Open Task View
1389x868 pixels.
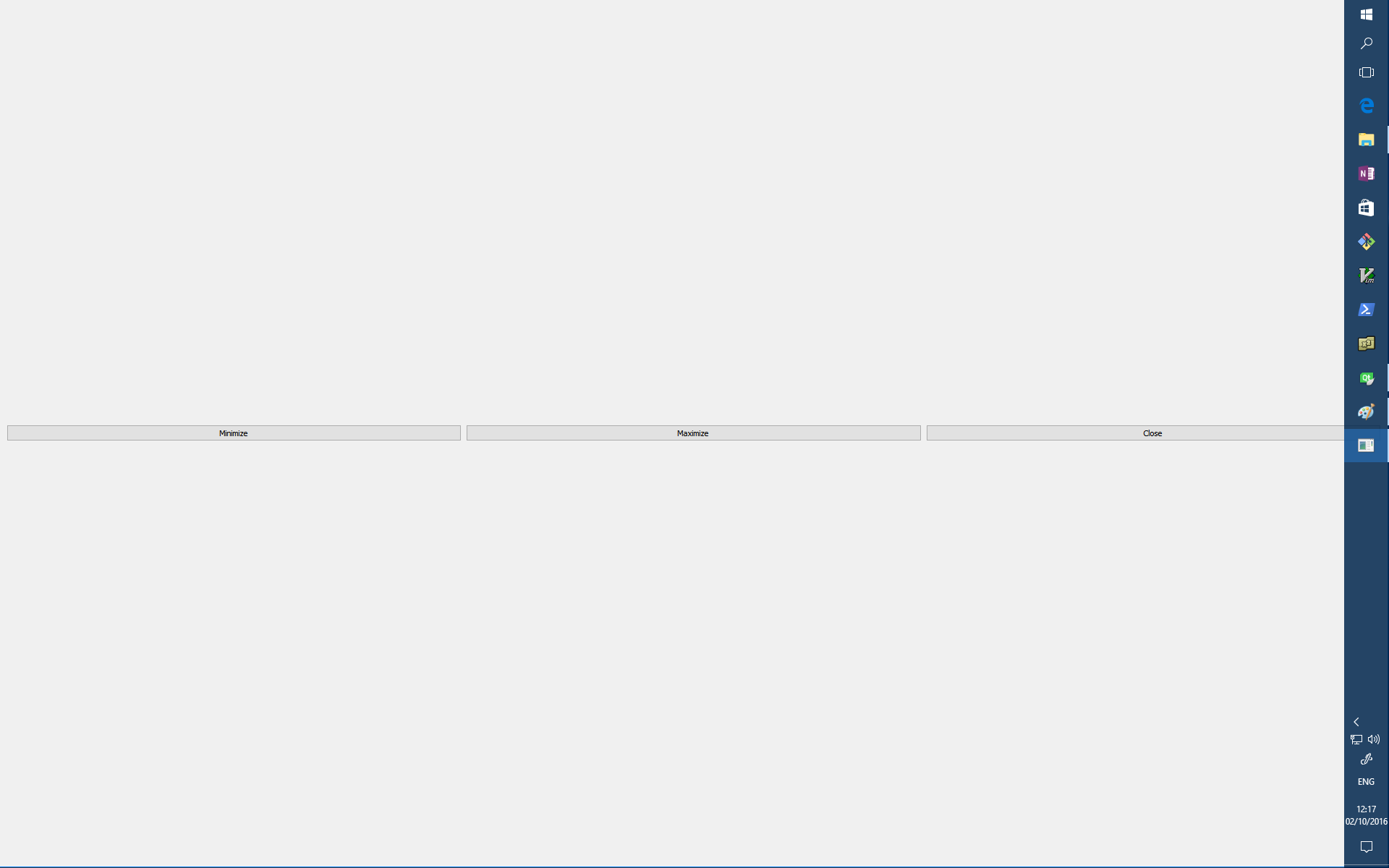[x=1366, y=72]
